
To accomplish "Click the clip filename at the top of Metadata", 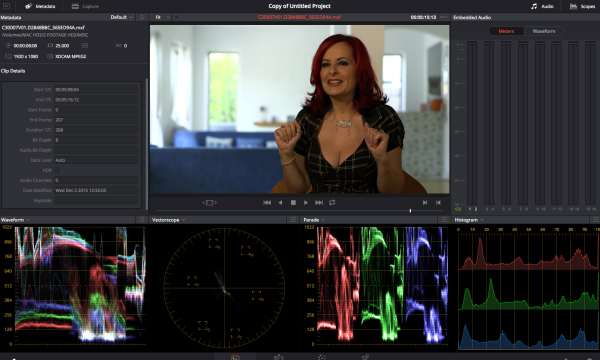I will click(x=43, y=28).
